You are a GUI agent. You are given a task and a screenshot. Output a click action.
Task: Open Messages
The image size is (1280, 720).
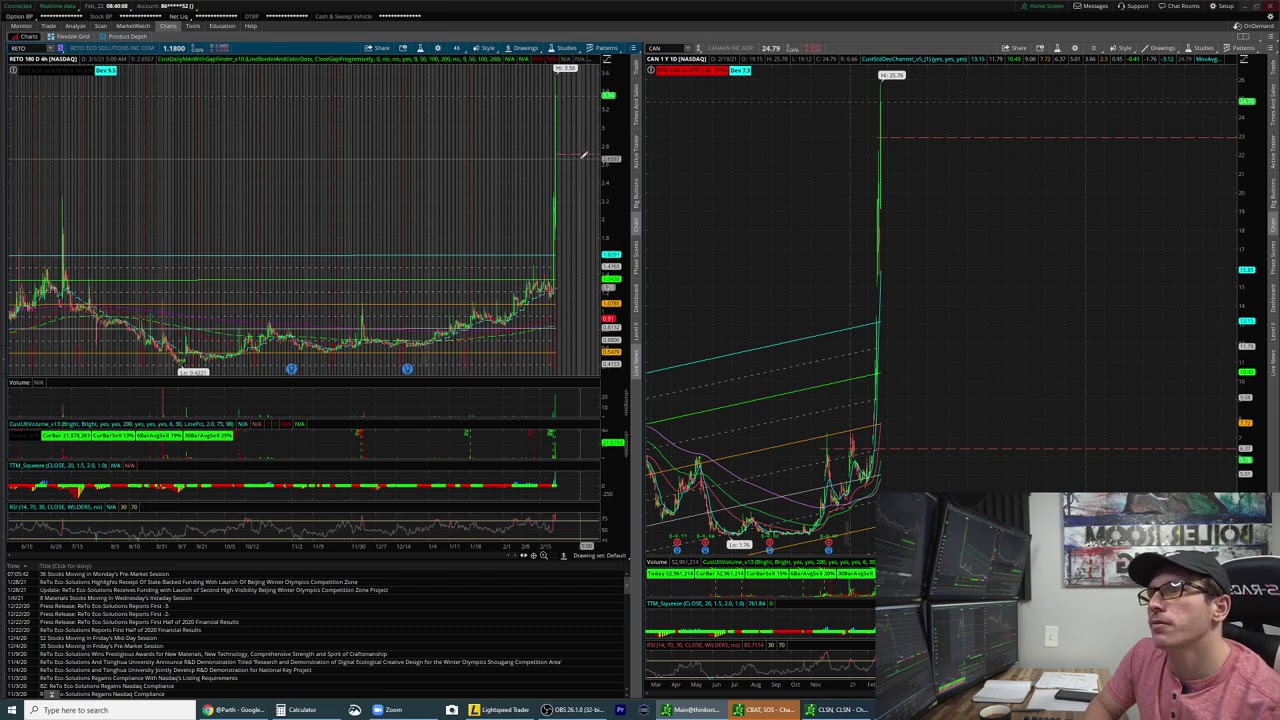1091,6
